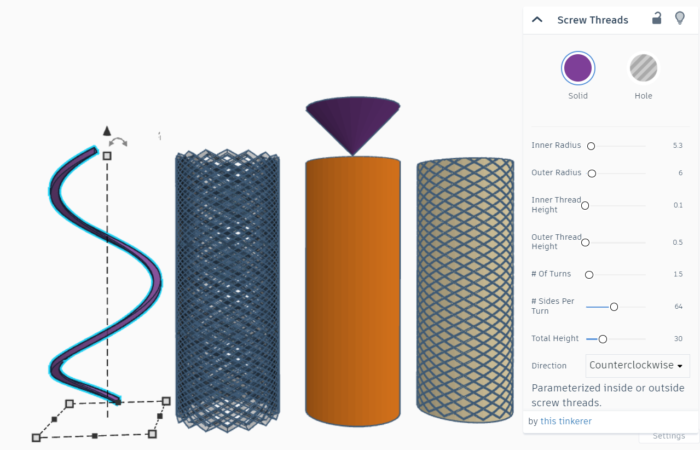The image size is (700, 450).
Task: Click the description 'Parameterized inside or outside screw threads.'
Action: tap(608, 395)
